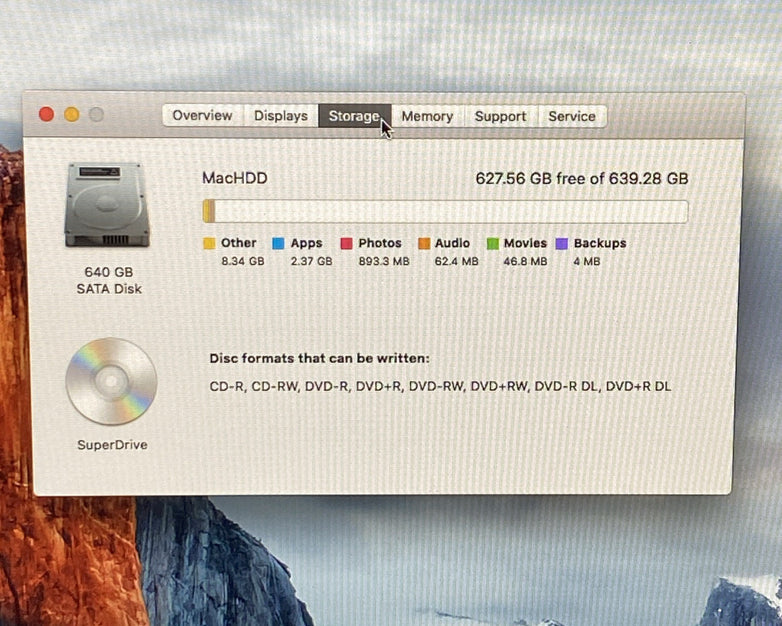
Task: Click the Photos '893.3 MB' value
Action: (x=384, y=261)
